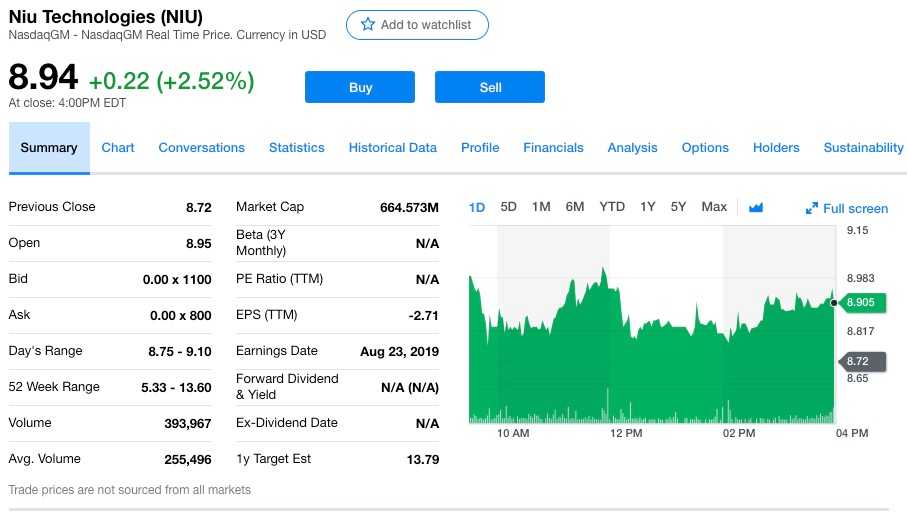Click the PE Ratio (TTM) label
The width and height of the screenshot is (907, 514).
[x=279, y=279]
